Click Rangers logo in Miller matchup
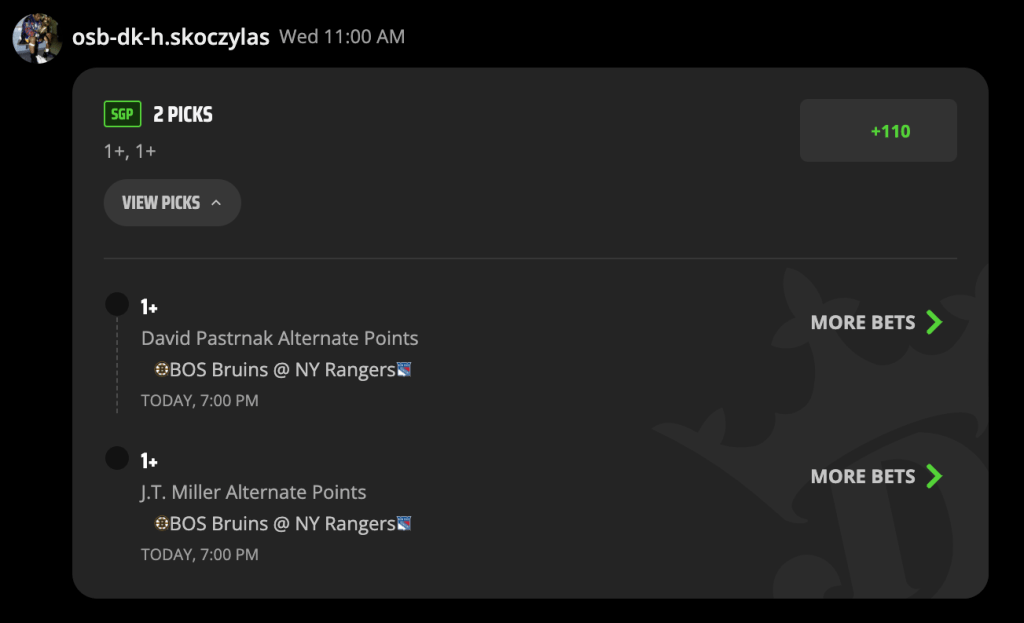Image resolution: width=1024 pixels, height=623 pixels. point(404,524)
